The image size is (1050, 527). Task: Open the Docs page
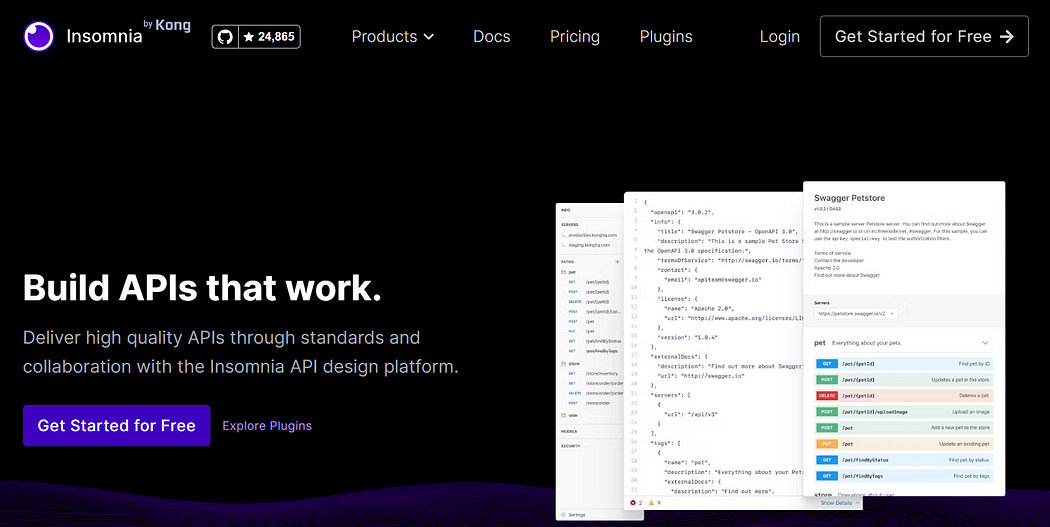click(x=492, y=37)
